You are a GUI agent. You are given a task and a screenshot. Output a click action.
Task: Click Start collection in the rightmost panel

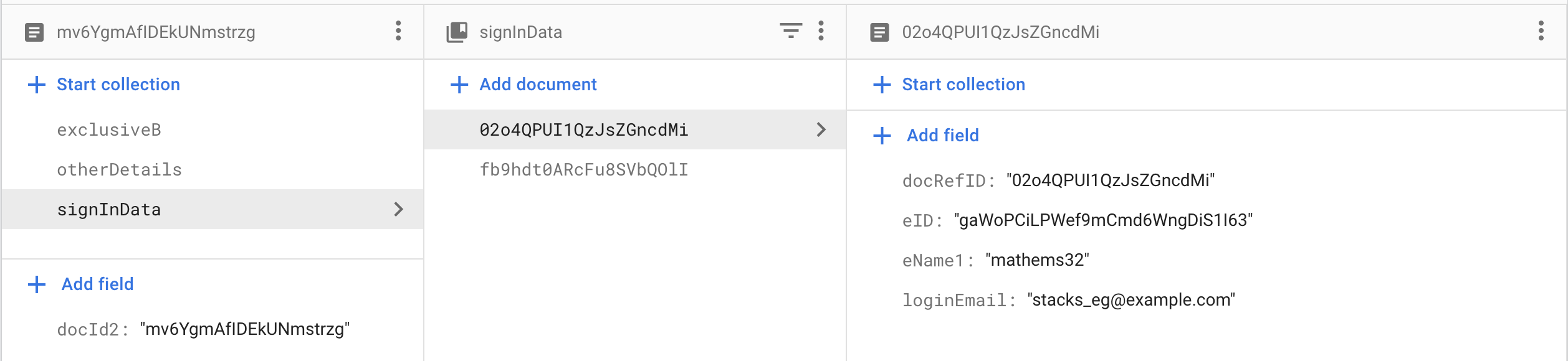(x=963, y=83)
